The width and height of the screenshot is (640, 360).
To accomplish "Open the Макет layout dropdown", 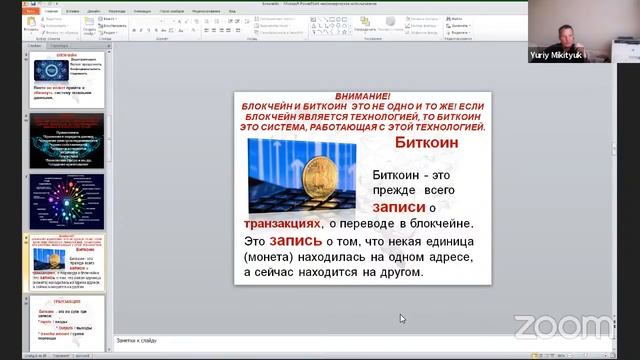I will pos(108,19).
